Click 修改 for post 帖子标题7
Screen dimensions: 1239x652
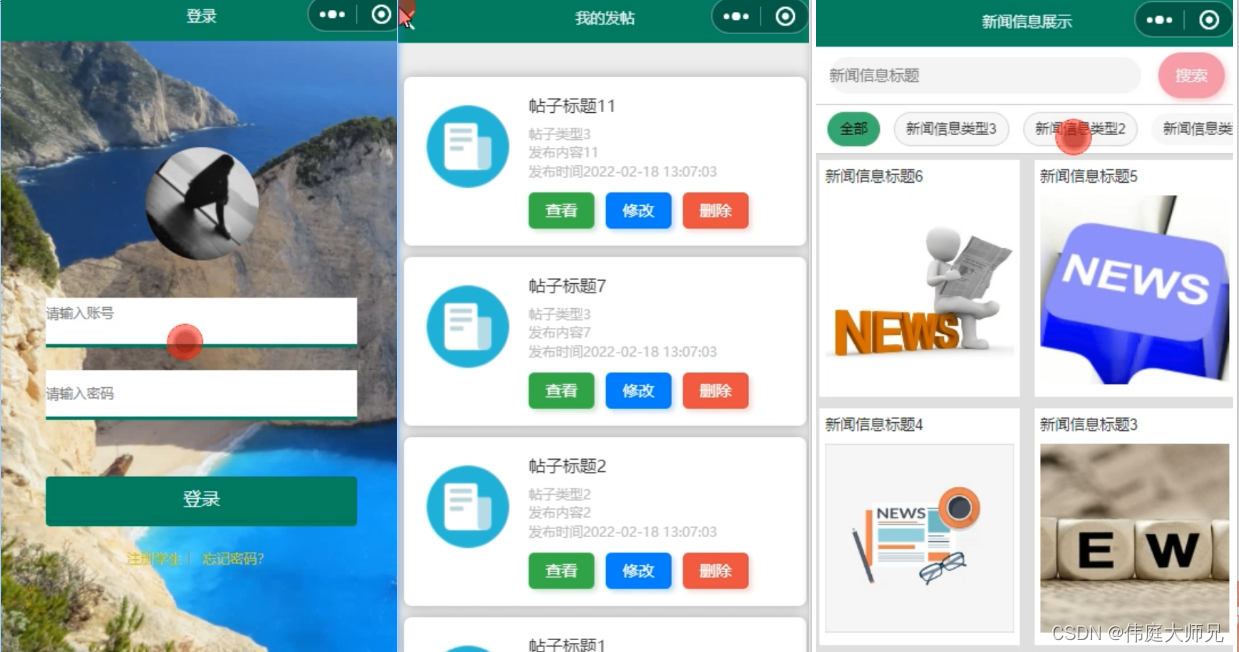pyautogui.click(x=638, y=391)
